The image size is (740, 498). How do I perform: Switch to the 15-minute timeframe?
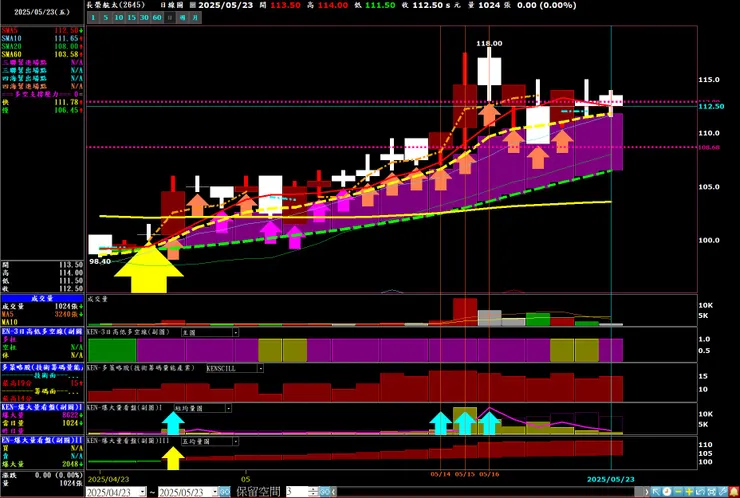coord(132,17)
